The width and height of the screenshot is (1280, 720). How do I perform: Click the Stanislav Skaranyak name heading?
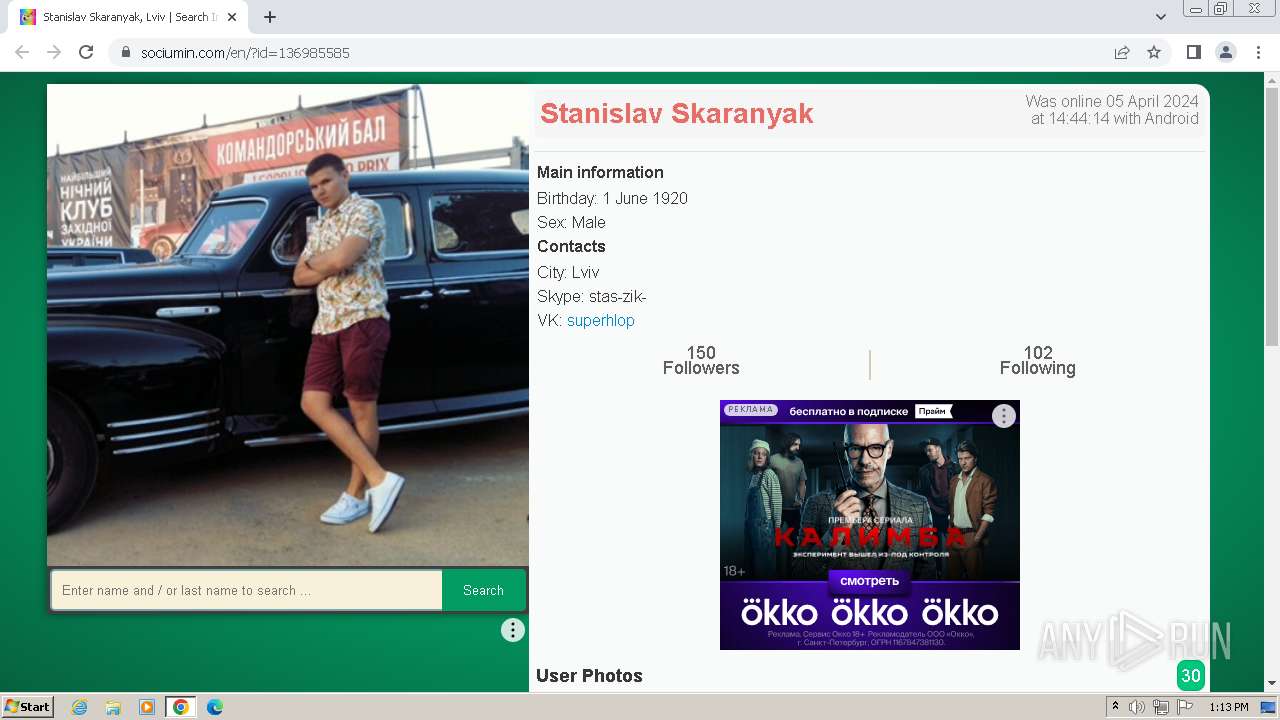[677, 114]
